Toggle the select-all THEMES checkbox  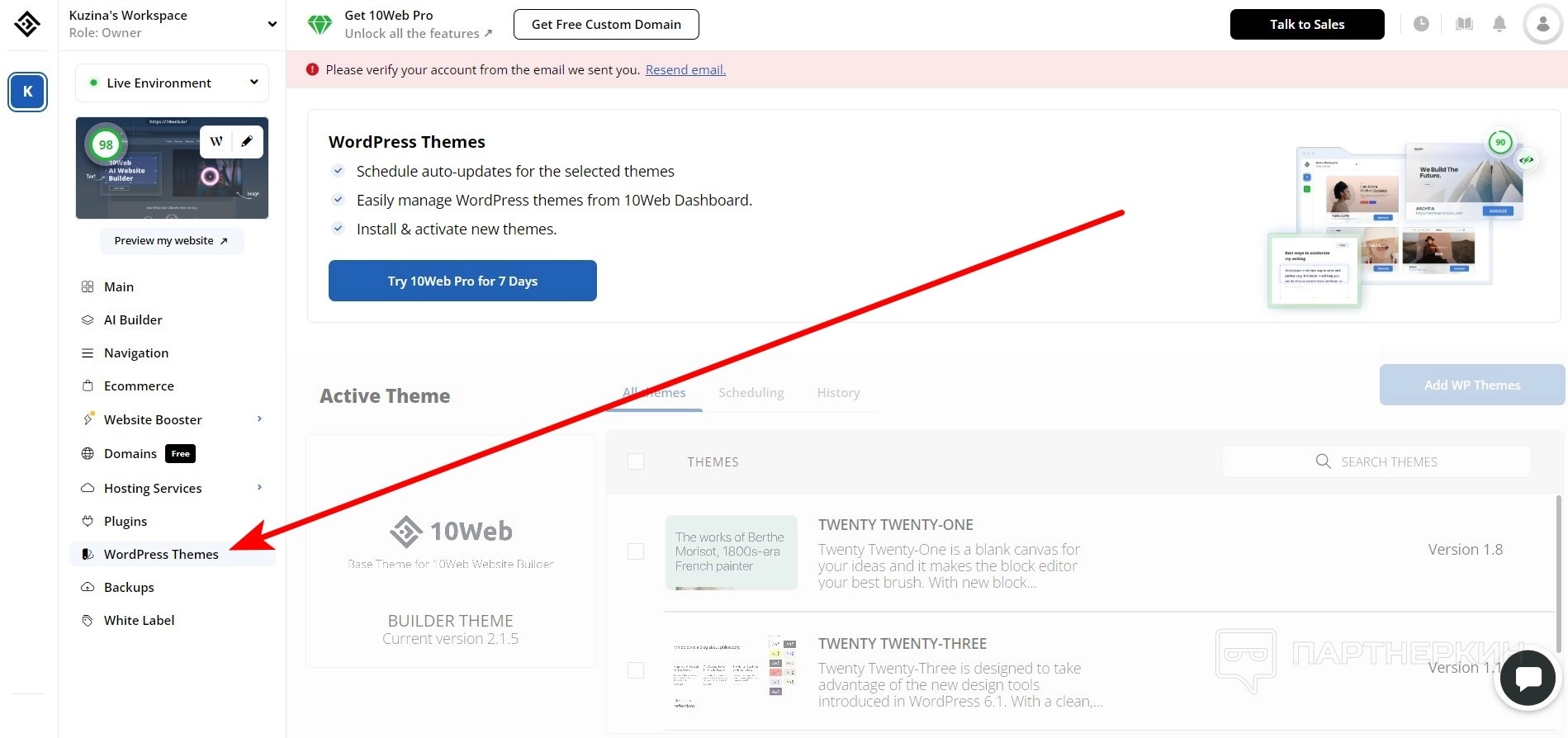pos(636,461)
